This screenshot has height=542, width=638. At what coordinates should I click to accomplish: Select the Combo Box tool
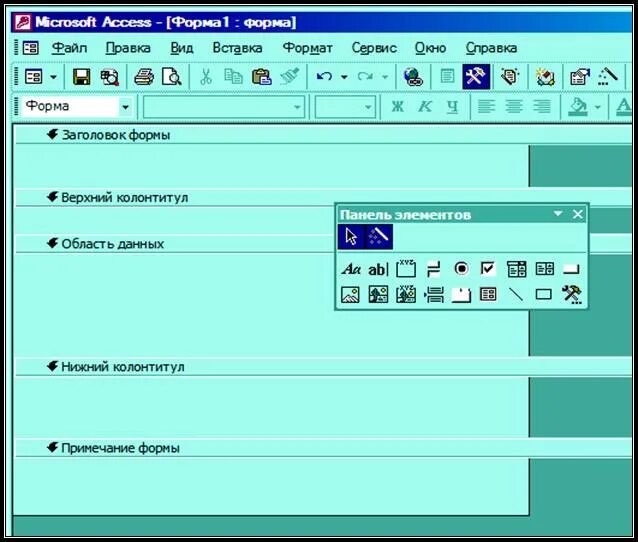[517, 269]
